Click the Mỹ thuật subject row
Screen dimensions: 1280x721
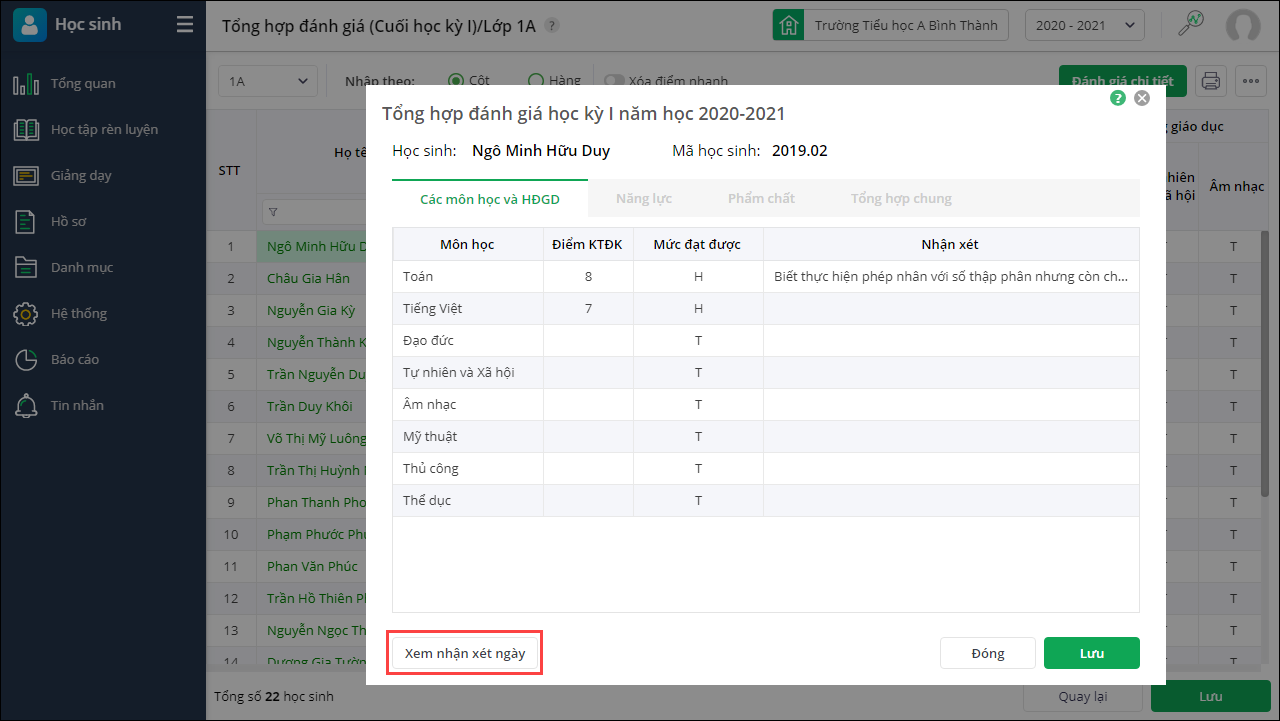(x=766, y=436)
